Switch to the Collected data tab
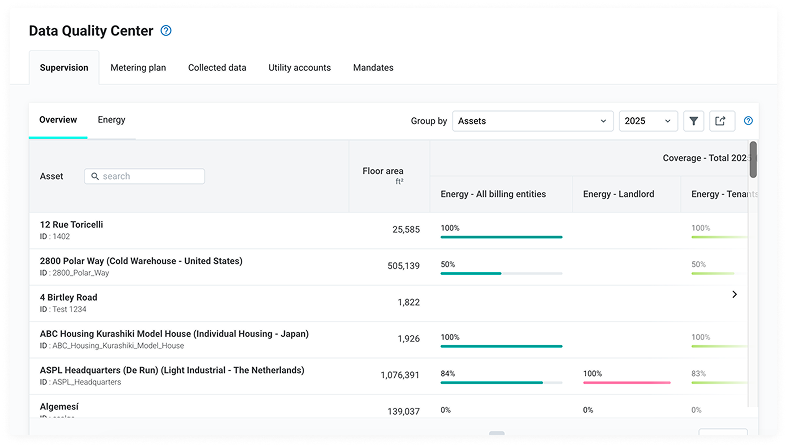 tap(217, 68)
